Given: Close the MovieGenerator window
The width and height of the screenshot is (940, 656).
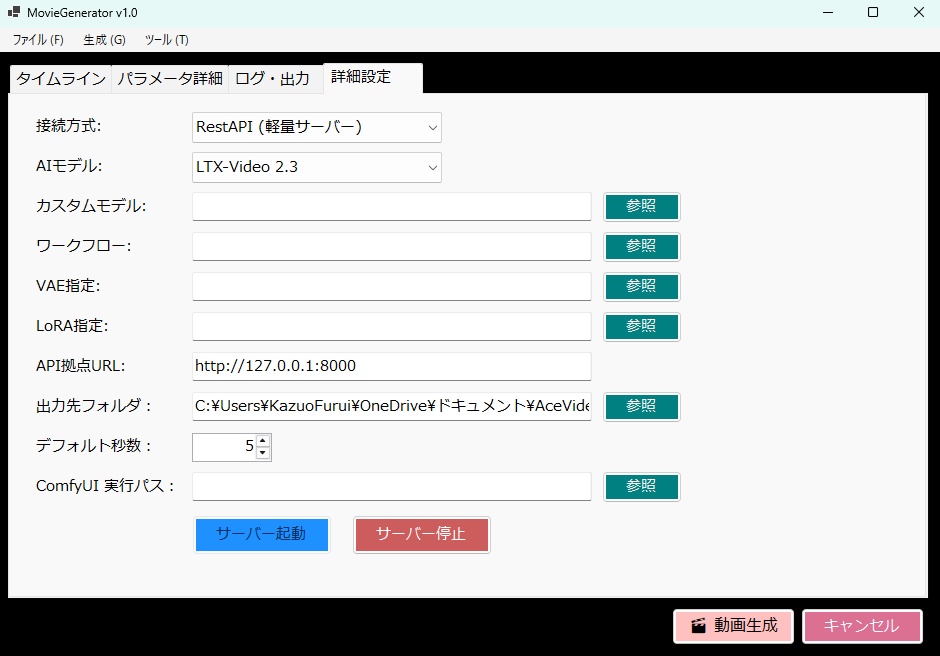Looking at the screenshot, I should click(918, 13).
